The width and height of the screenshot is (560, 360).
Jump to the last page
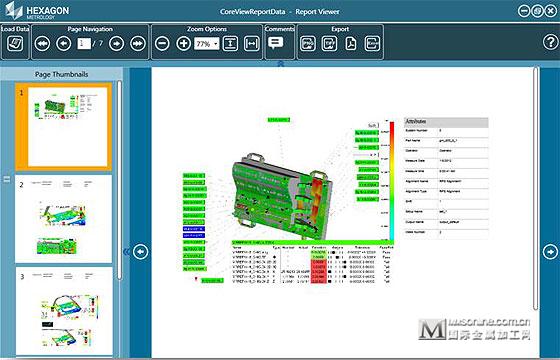138,44
